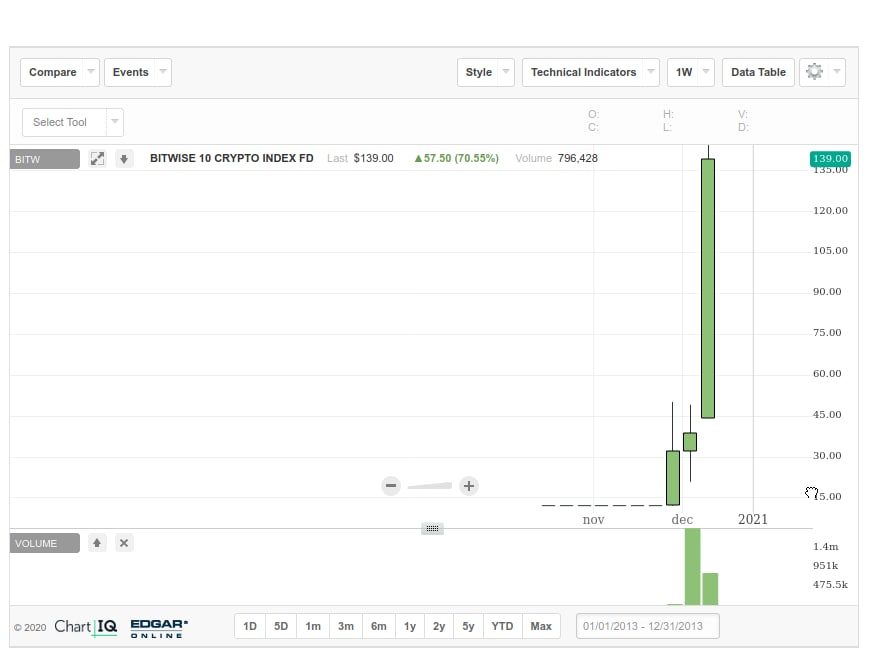Change the 1W interval dropdown

click(691, 72)
